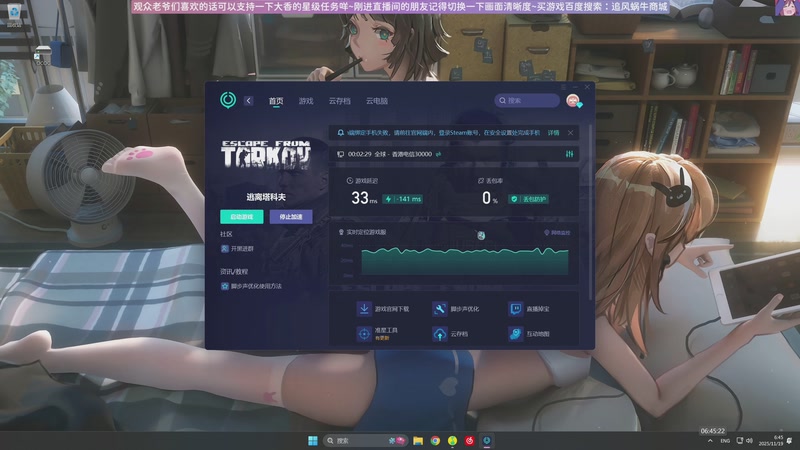Click the green accelerator logo icon
The height and width of the screenshot is (450, 800).
228,100
